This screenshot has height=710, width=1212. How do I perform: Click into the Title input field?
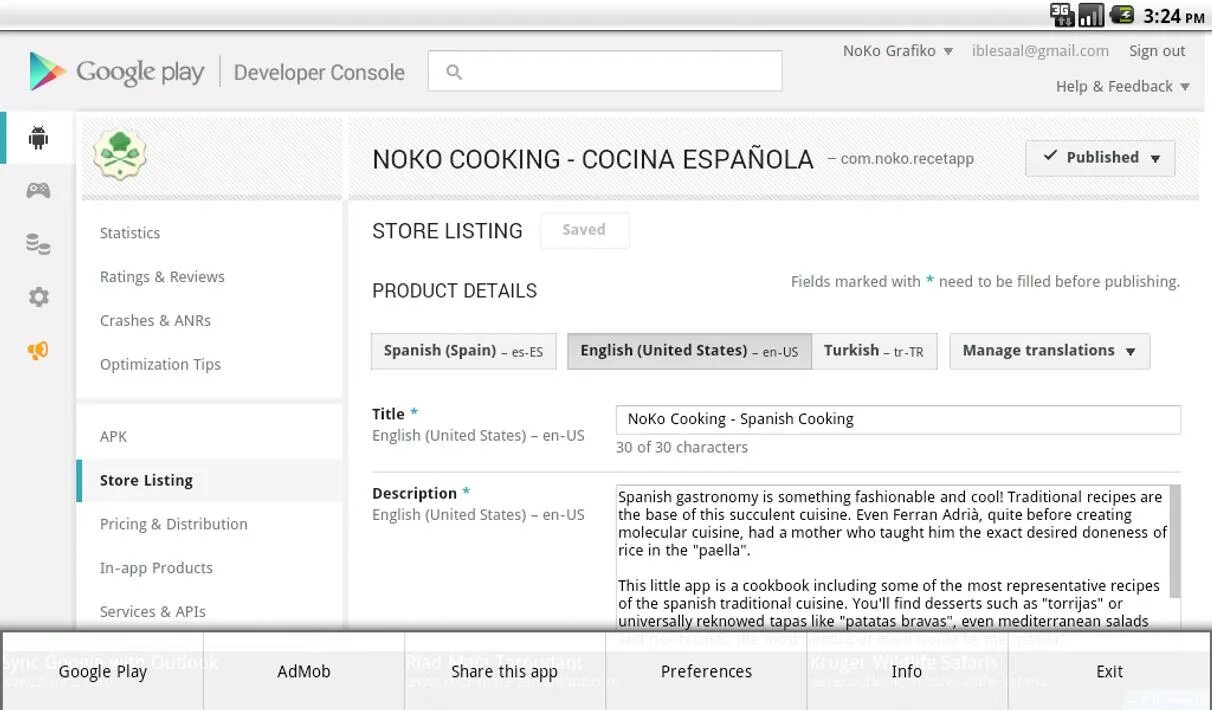pyautogui.click(x=898, y=419)
